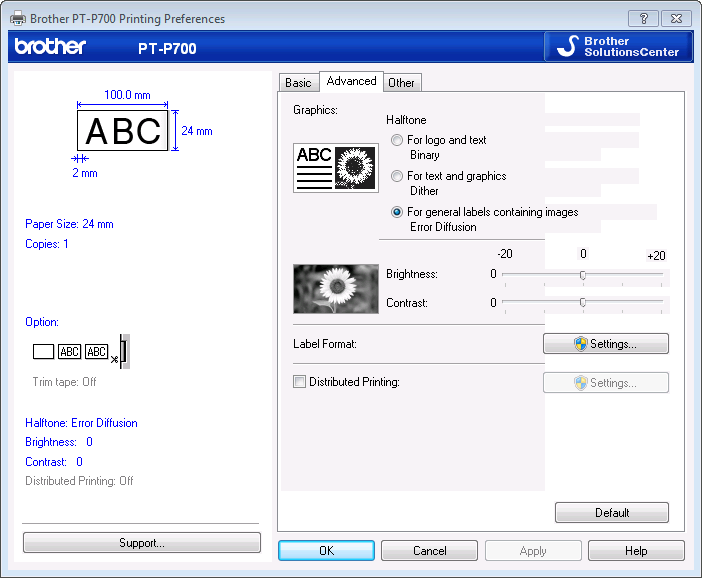Screen dimensions: 702x578
Task: Click the Brightness slider handle
Action: 583,275
